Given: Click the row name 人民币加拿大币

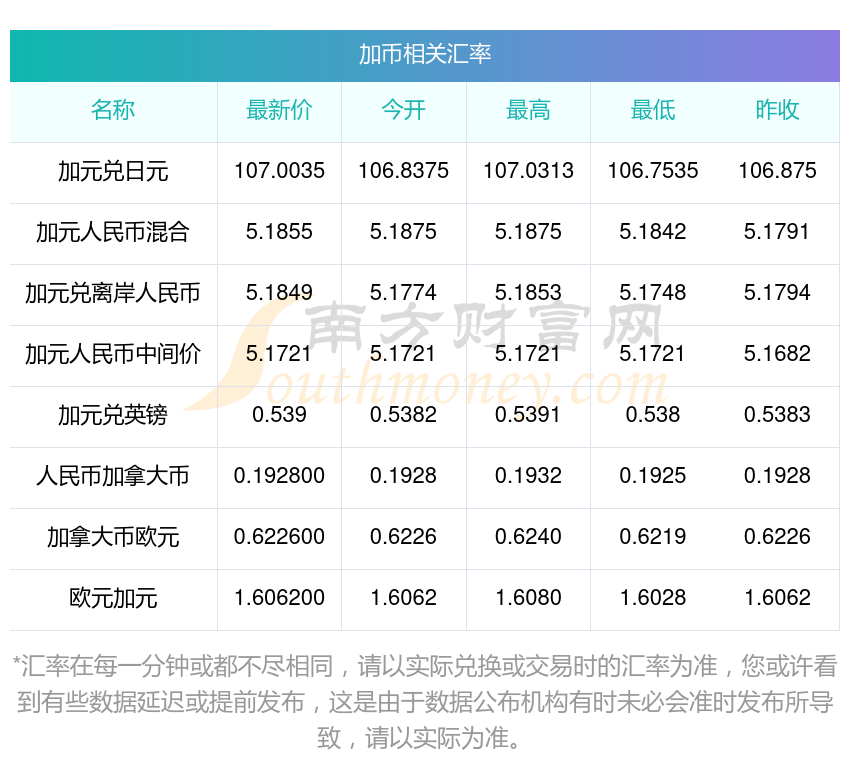Looking at the screenshot, I should pyautogui.click(x=113, y=476).
